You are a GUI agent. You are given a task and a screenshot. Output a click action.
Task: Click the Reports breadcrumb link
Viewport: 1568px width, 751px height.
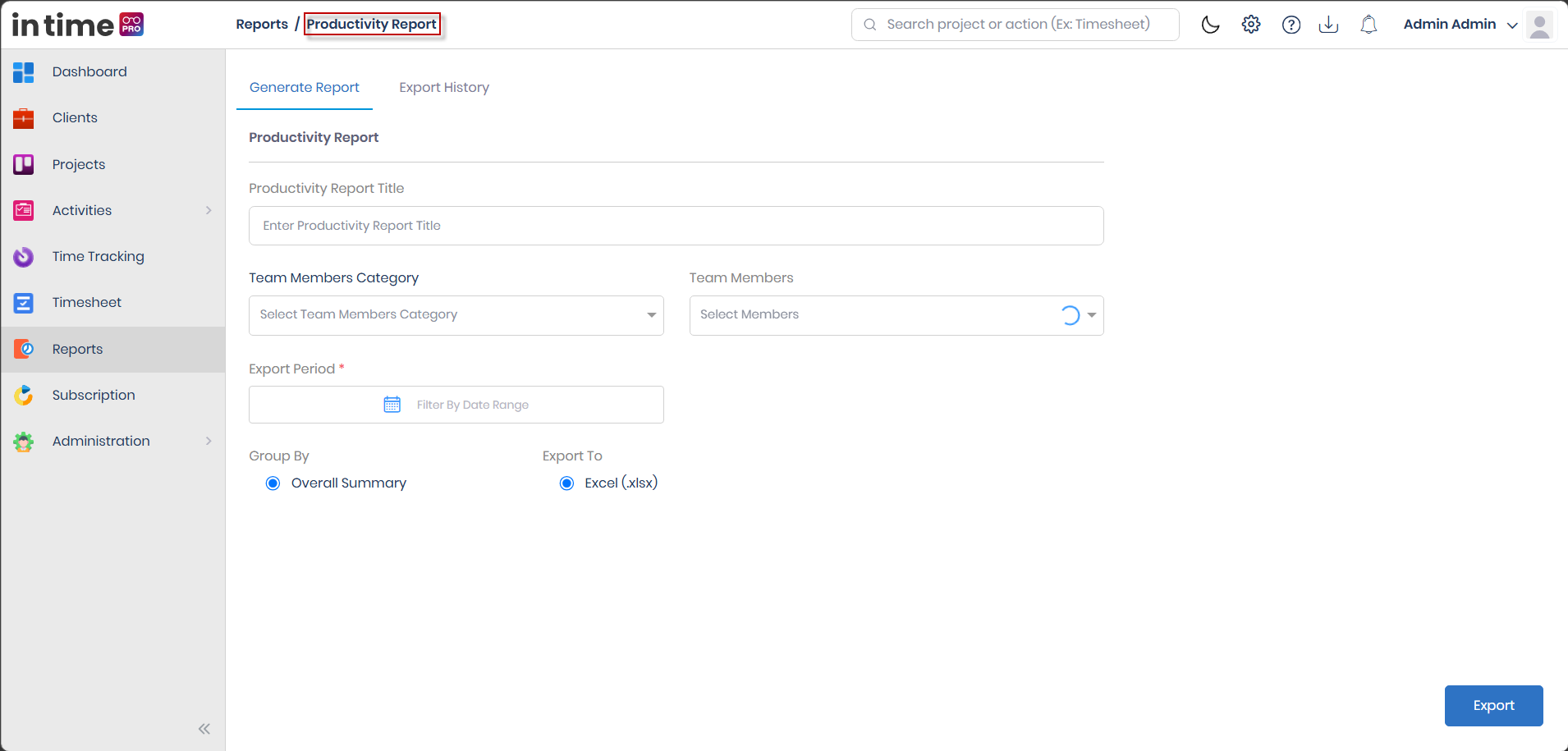[x=262, y=24]
